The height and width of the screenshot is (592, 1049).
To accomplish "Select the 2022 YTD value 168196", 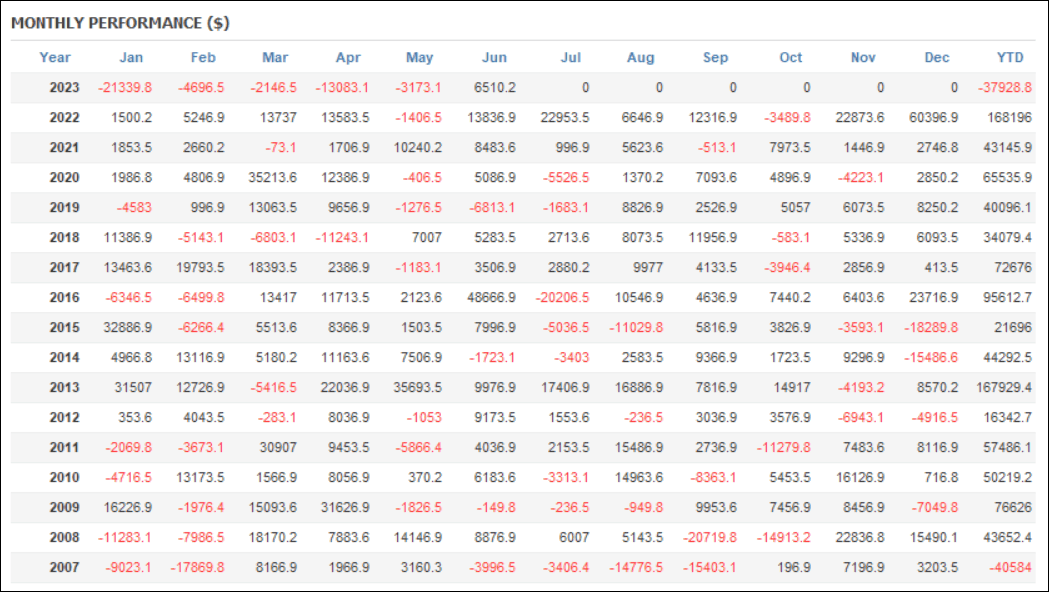I will click(x=1010, y=118).
